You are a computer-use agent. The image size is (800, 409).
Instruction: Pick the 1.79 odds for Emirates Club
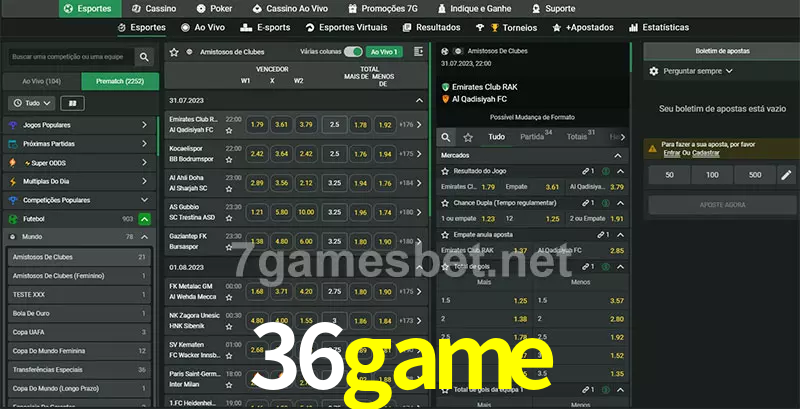point(257,125)
